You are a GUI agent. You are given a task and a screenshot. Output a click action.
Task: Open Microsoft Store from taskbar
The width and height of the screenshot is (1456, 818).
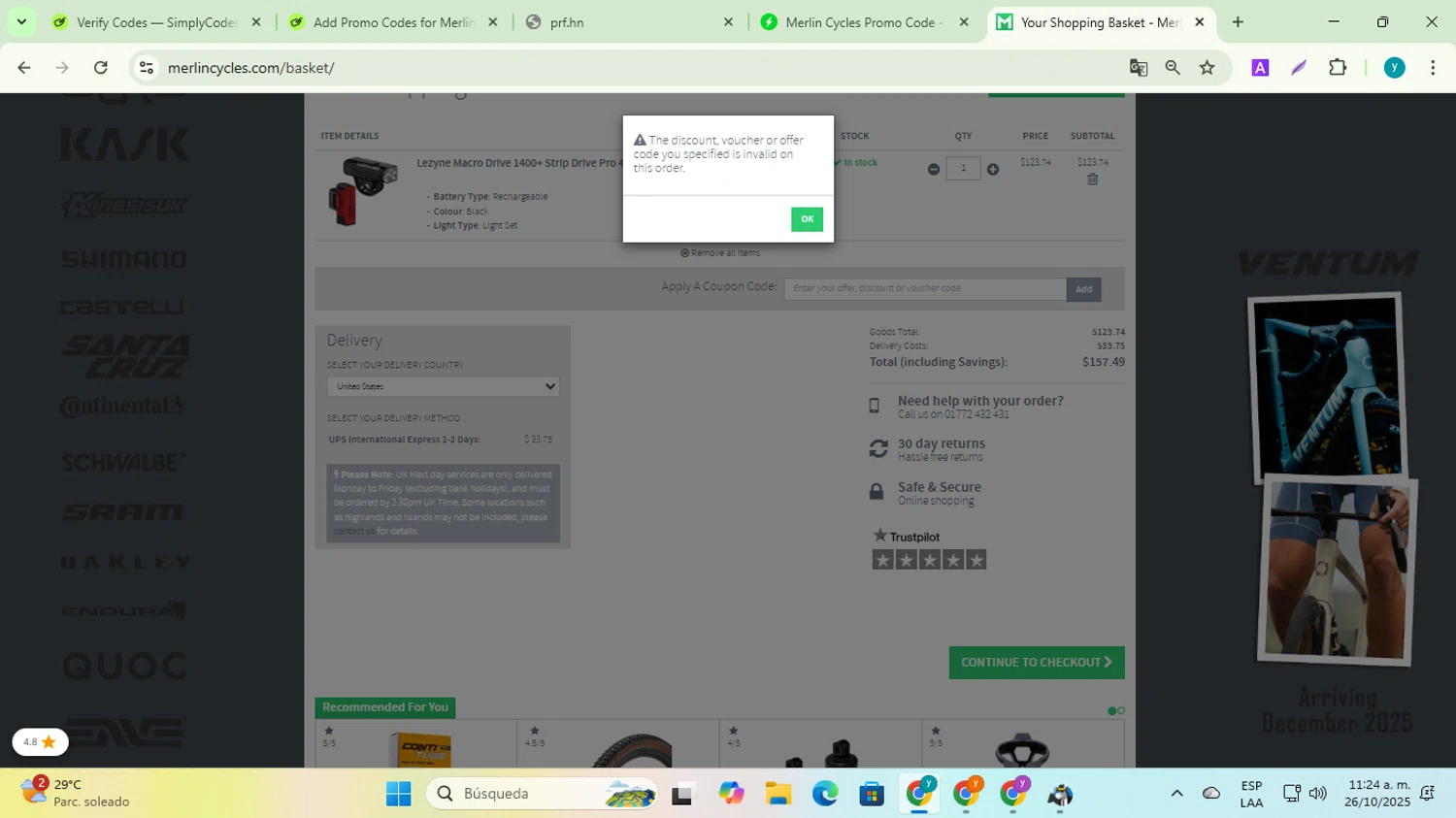point(872,794)
